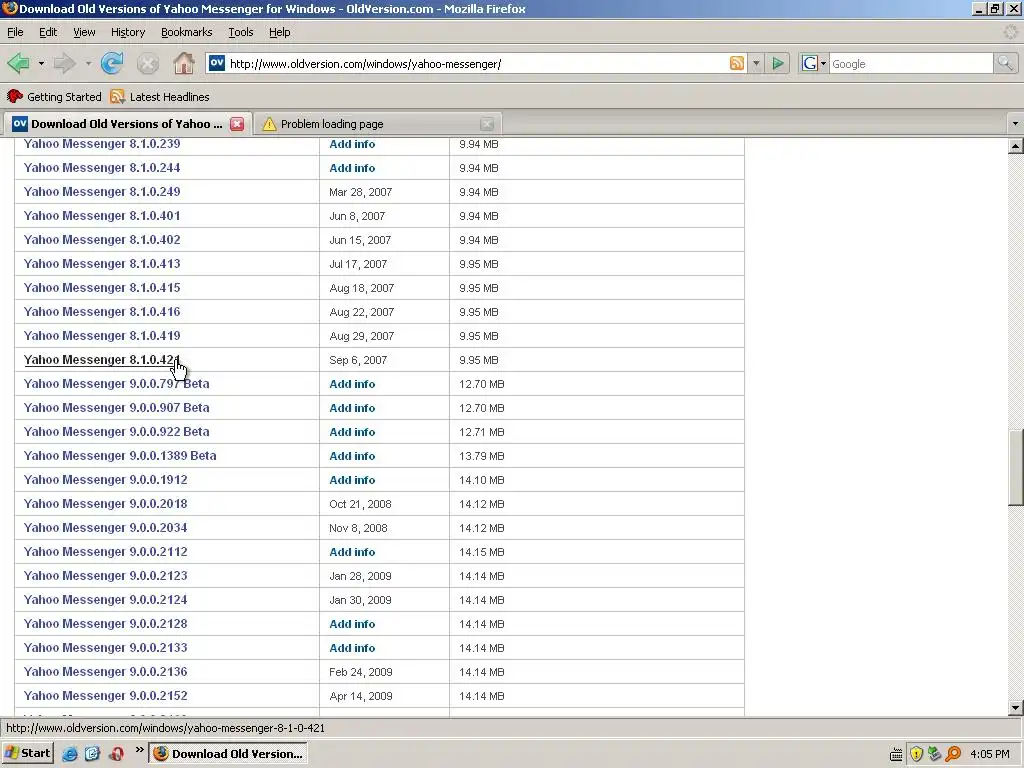Screen dimensions: 1024x768
Task: Click Add info for version 9.0.0.1912
Action: pyautogui.click(x=352, y=480)
